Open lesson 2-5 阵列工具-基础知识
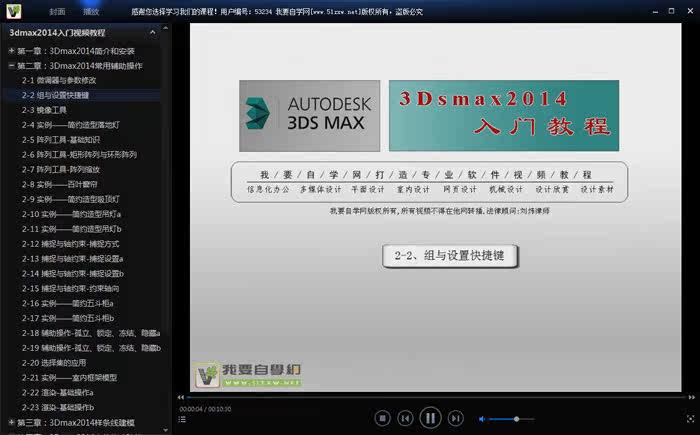This screenshot has height=435, width=700. click(61, 140)
